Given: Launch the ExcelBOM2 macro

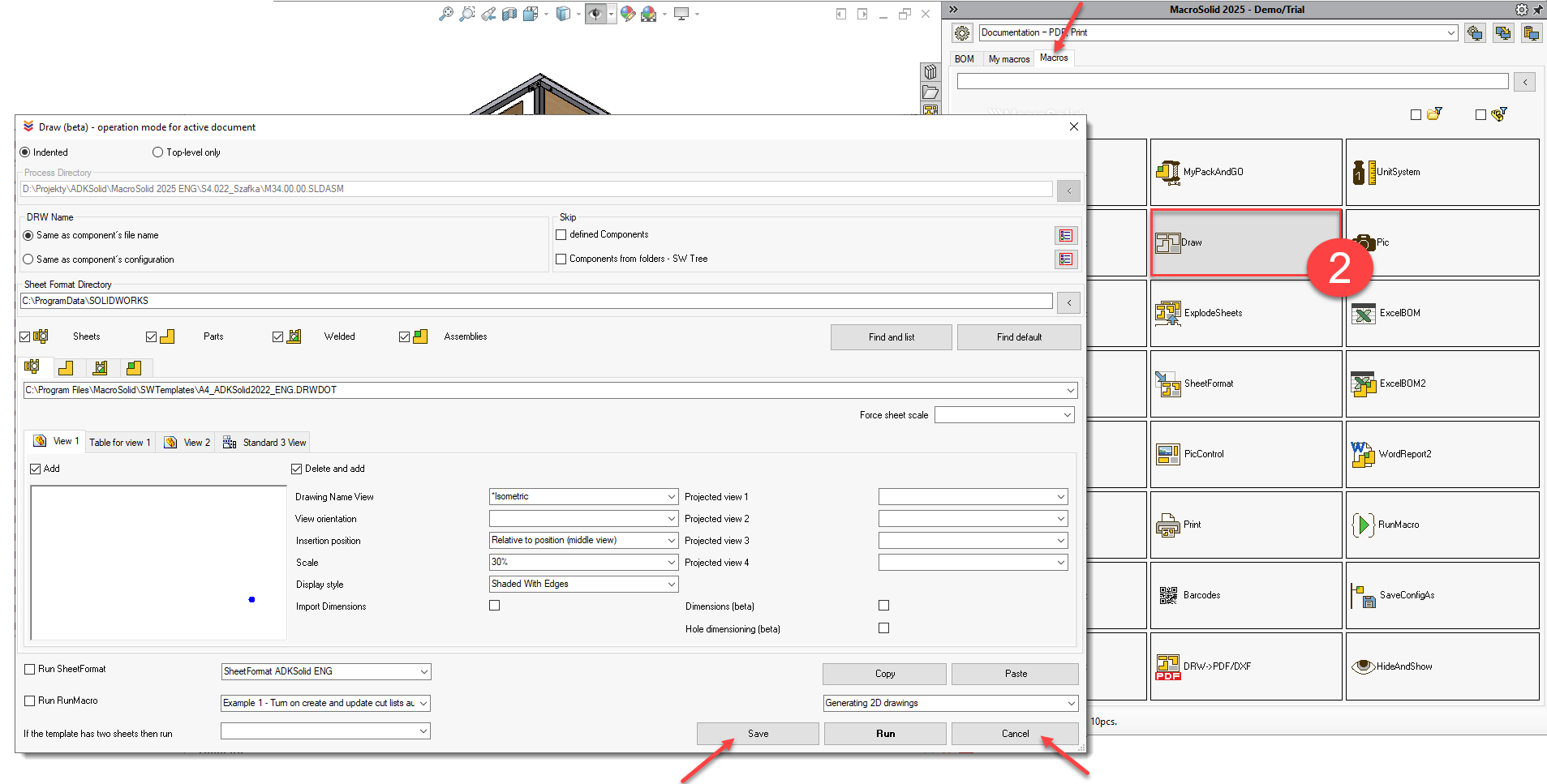Looking at the screenshot, I should point(1442,383).
